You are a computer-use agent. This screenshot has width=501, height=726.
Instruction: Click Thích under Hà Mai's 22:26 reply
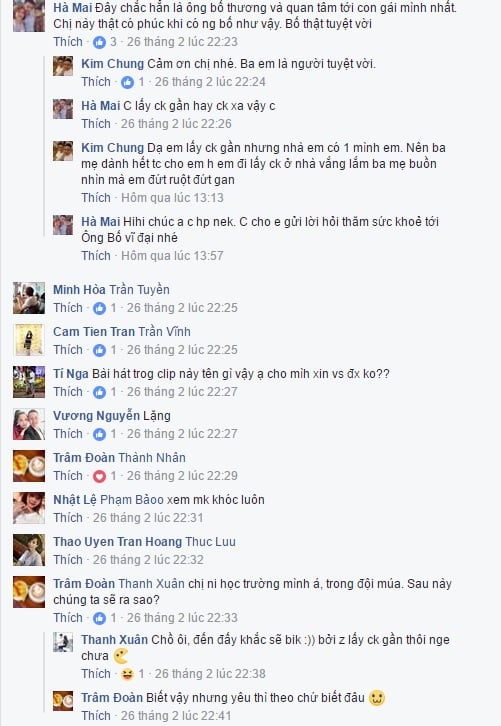click(96, 124)
